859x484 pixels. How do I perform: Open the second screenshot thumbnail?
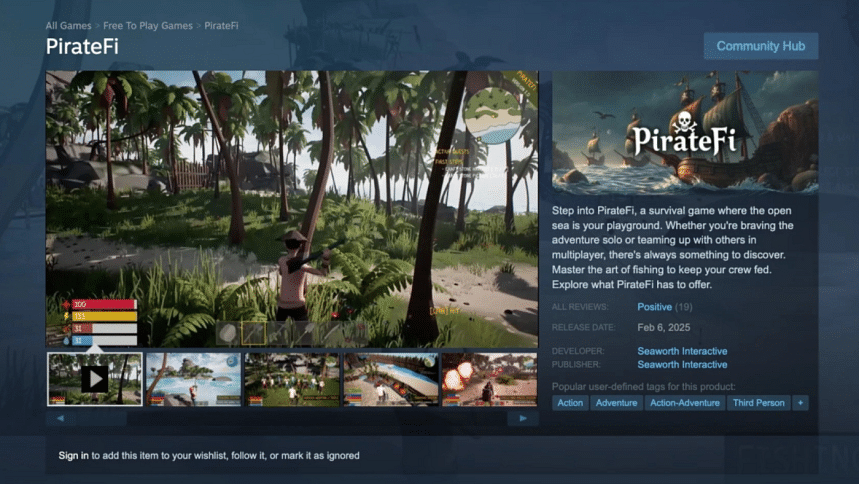point(193,379)
